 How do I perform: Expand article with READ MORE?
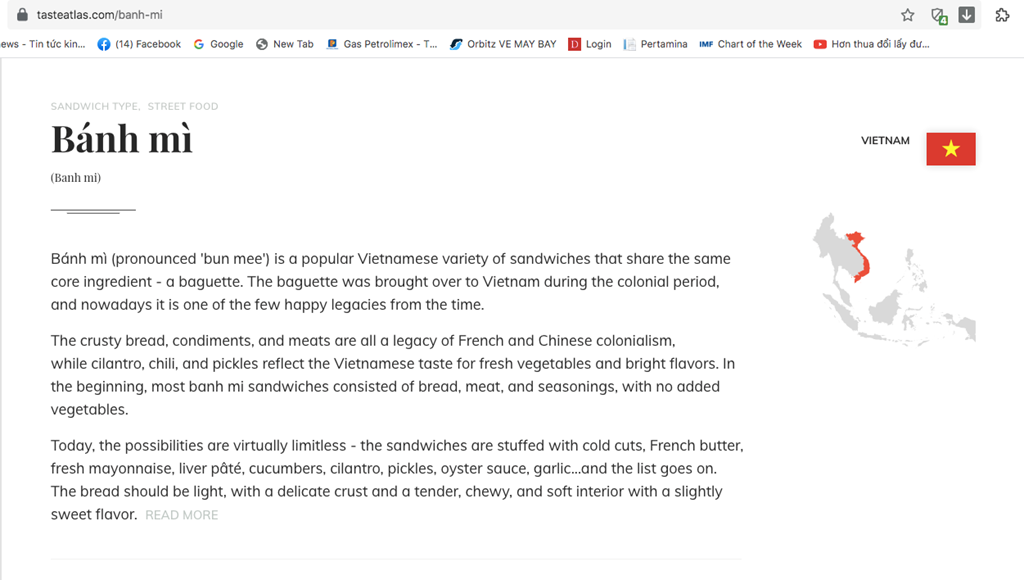coord(182,515)
